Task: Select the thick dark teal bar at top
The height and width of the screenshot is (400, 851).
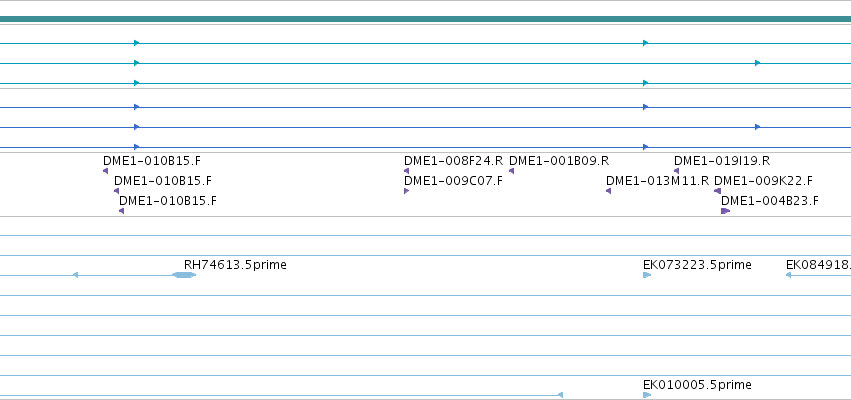Action: coord(426,20)
